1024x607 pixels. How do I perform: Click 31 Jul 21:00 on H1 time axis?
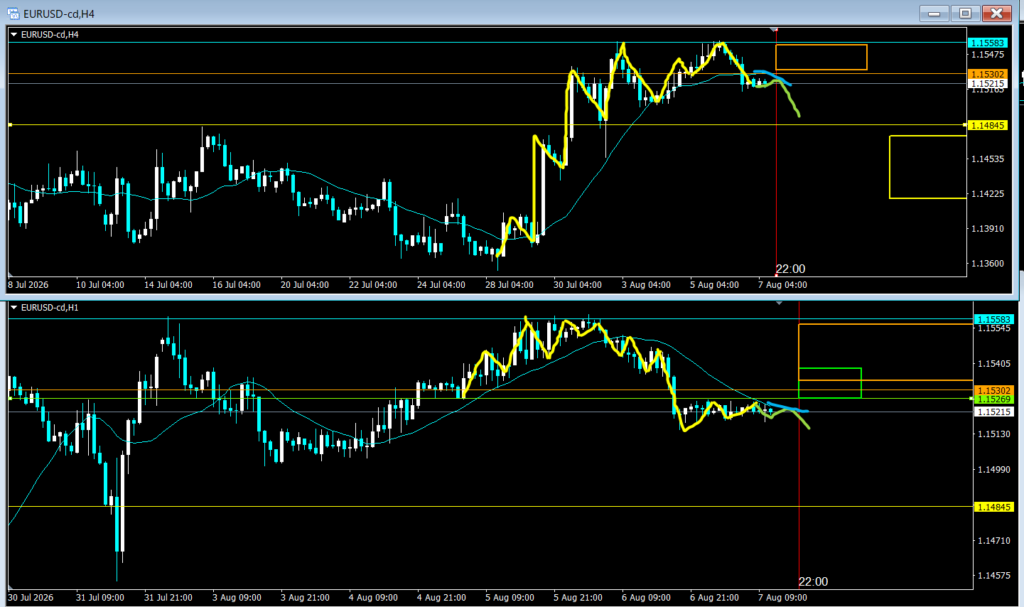[x=168, y=597]
